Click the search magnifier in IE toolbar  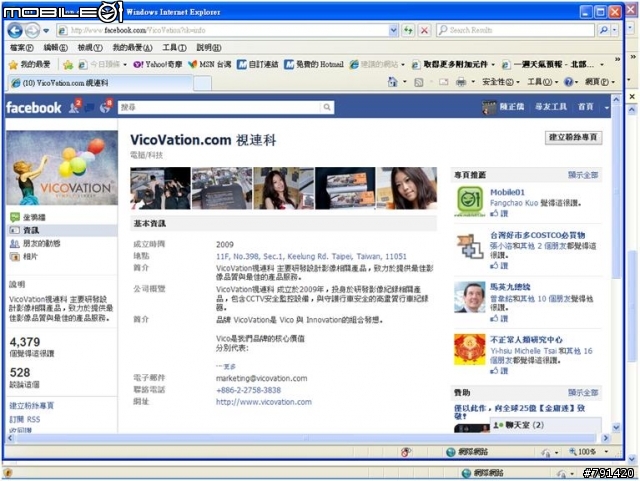pos(603,30)
